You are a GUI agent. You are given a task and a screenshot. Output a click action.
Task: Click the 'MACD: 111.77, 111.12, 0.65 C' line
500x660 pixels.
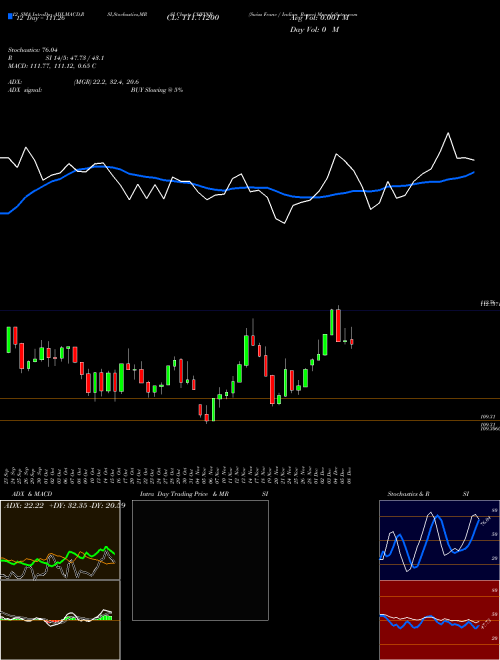(52, 66)
